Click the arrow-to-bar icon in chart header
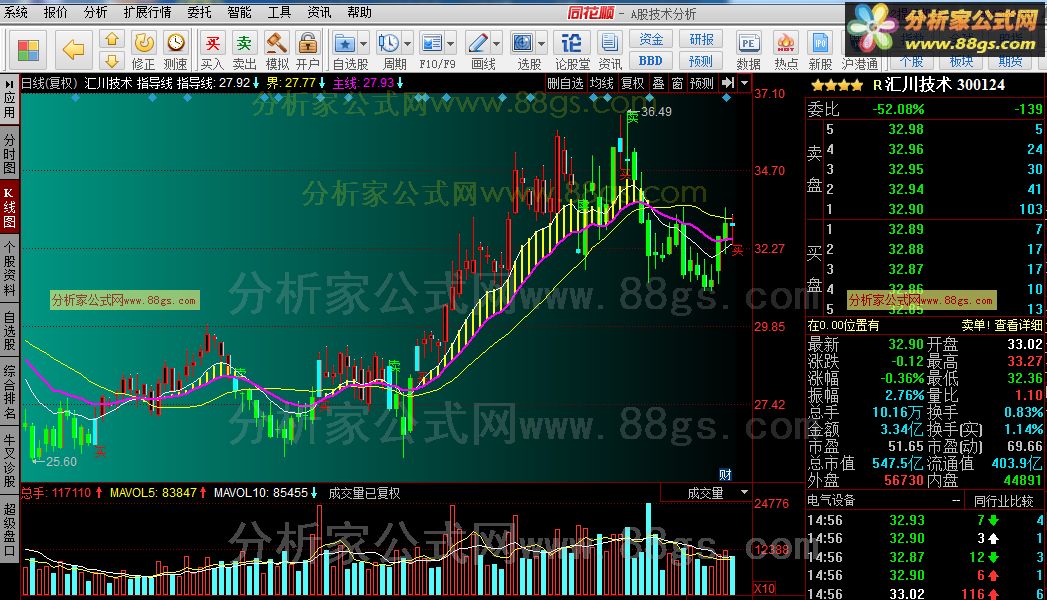Screen dimensions: 1047x600 pos(728,83)
